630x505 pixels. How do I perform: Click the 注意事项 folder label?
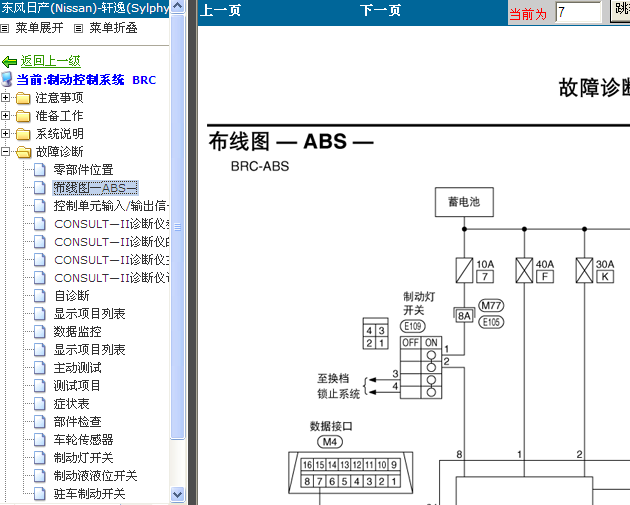[59, 98]
